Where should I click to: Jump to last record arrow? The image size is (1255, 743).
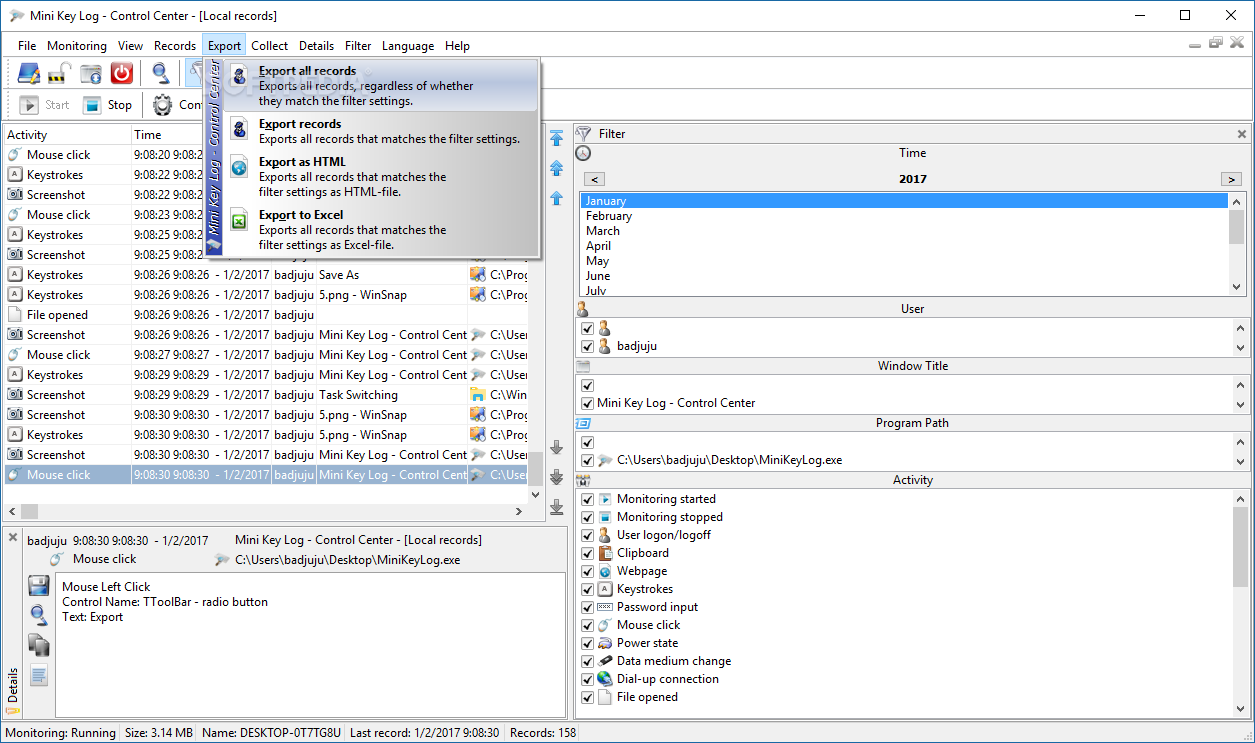557,507
